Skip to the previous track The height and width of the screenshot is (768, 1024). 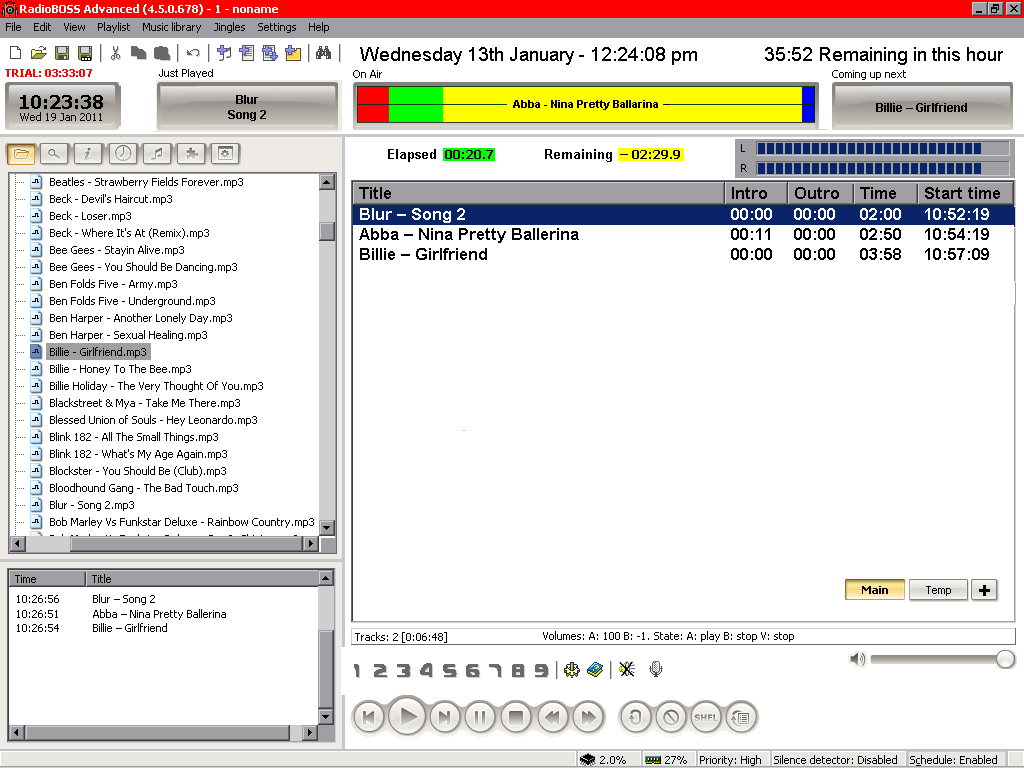pos(369,717)
